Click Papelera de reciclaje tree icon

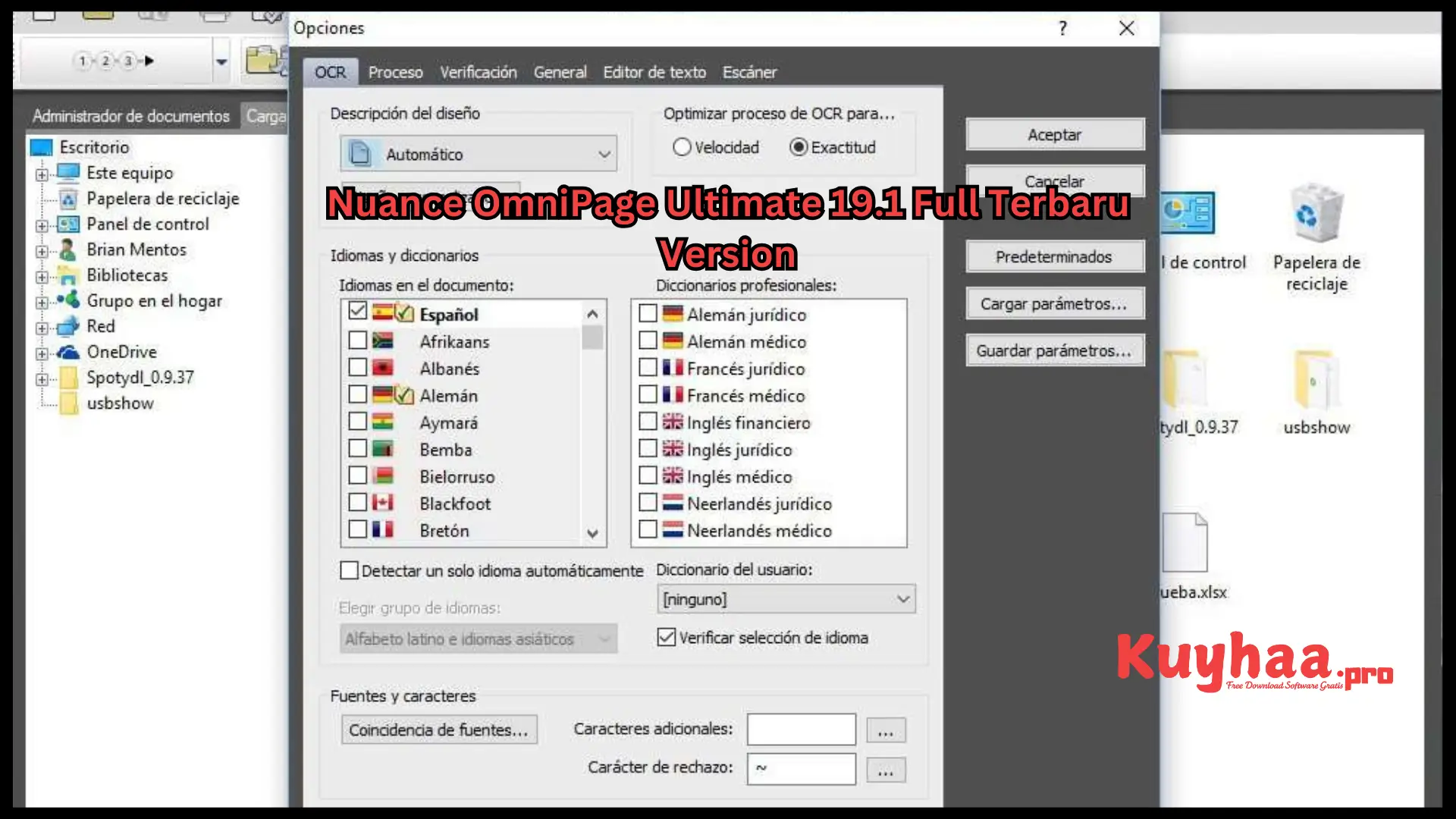(x=68, y=199)
